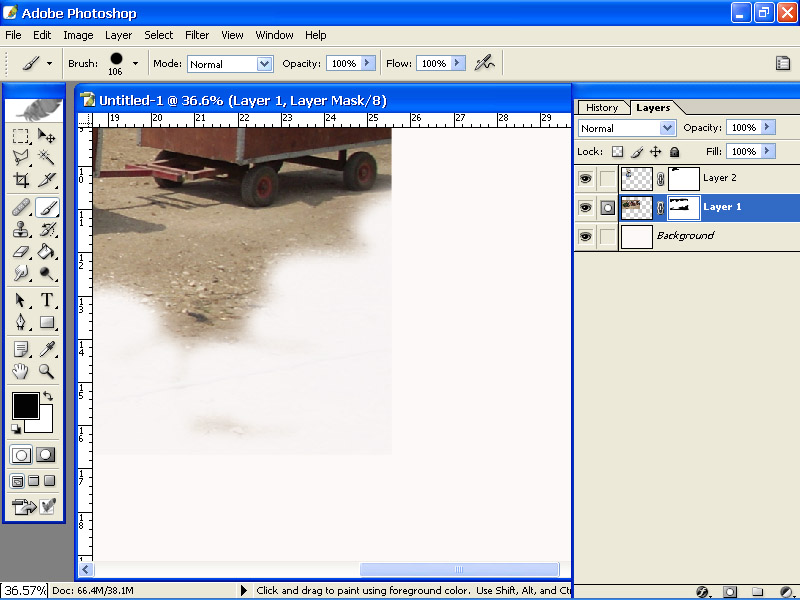
Task: Open the layer blending mode dropdown
Action: 667,128
